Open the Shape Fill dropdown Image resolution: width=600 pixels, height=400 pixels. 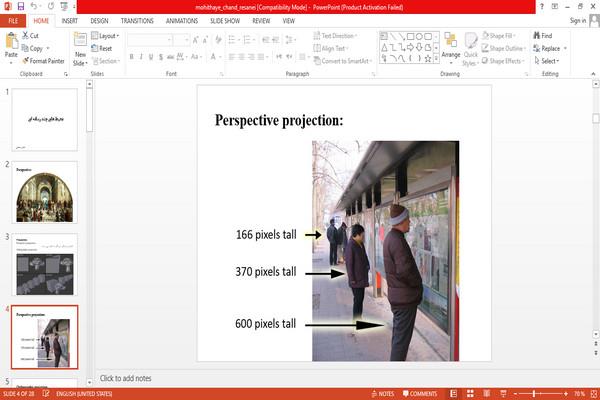click(x=499, y=36)
